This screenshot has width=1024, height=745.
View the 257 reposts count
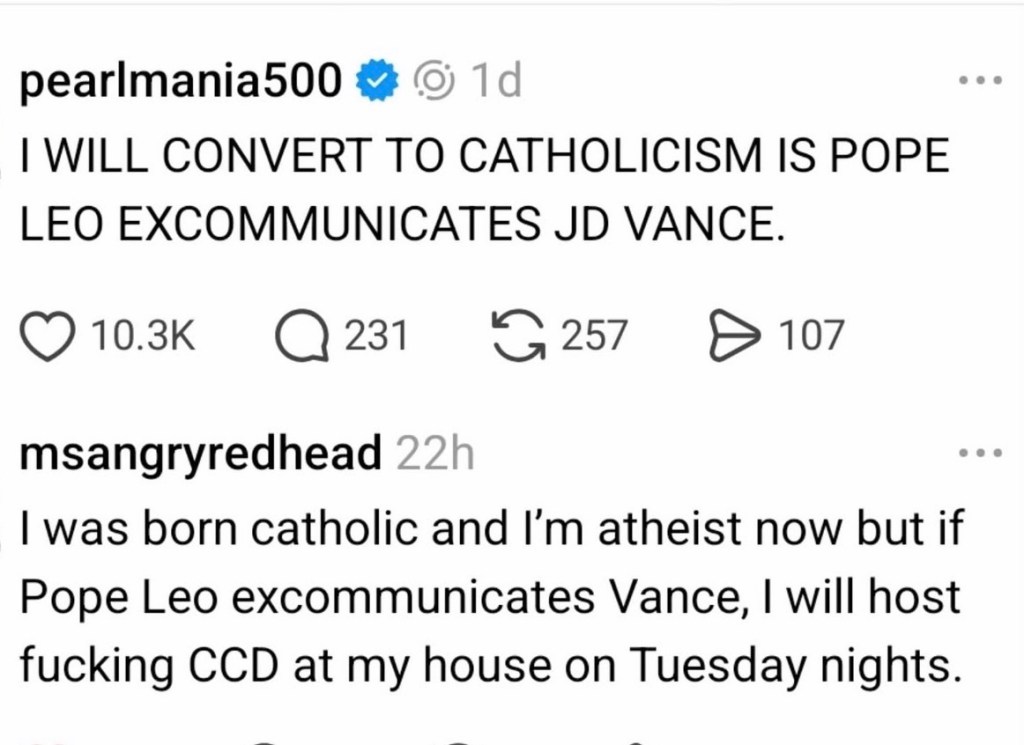(x=594, y=336)
